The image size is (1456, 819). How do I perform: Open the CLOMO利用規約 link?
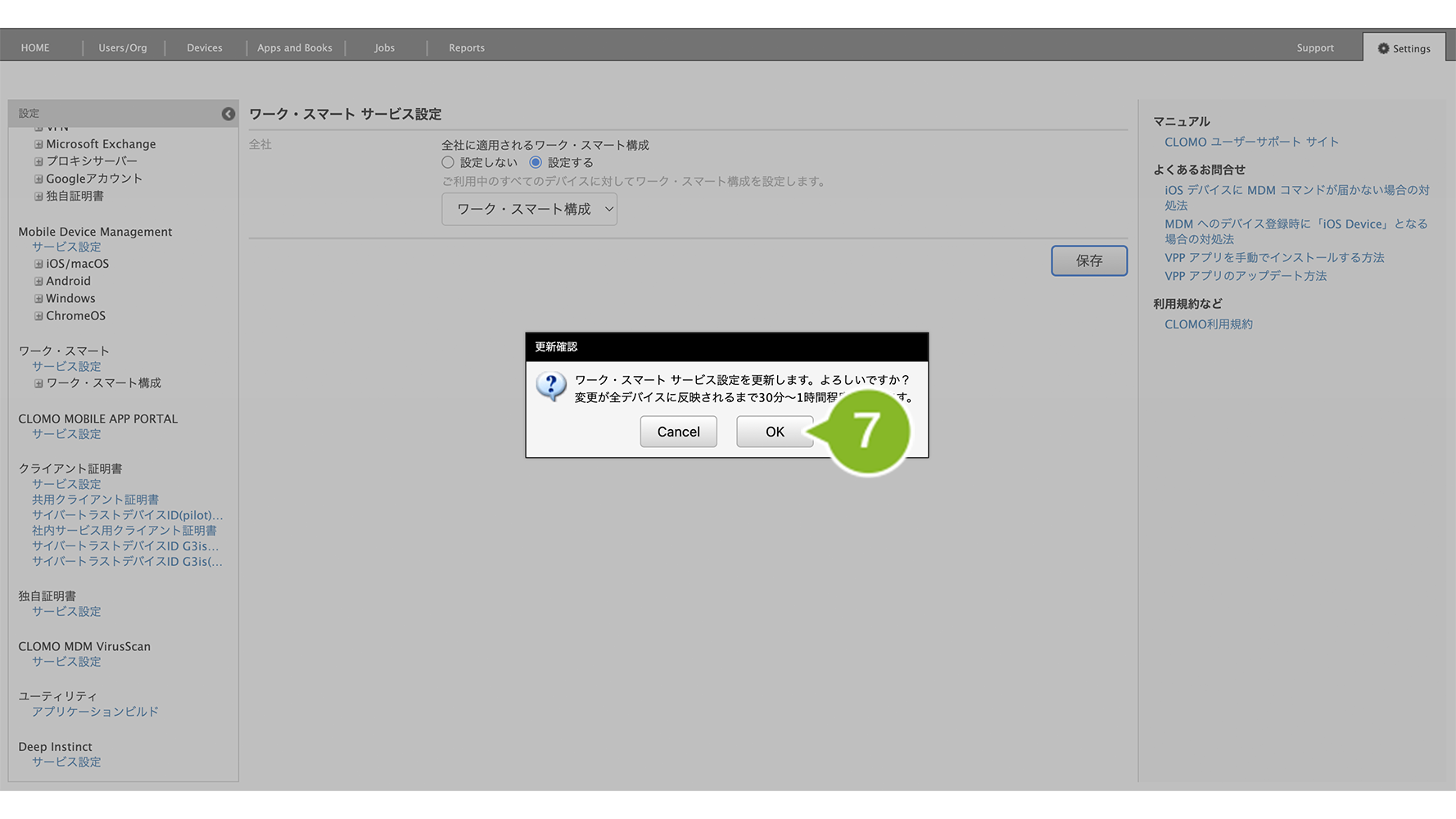(1208, 324)
